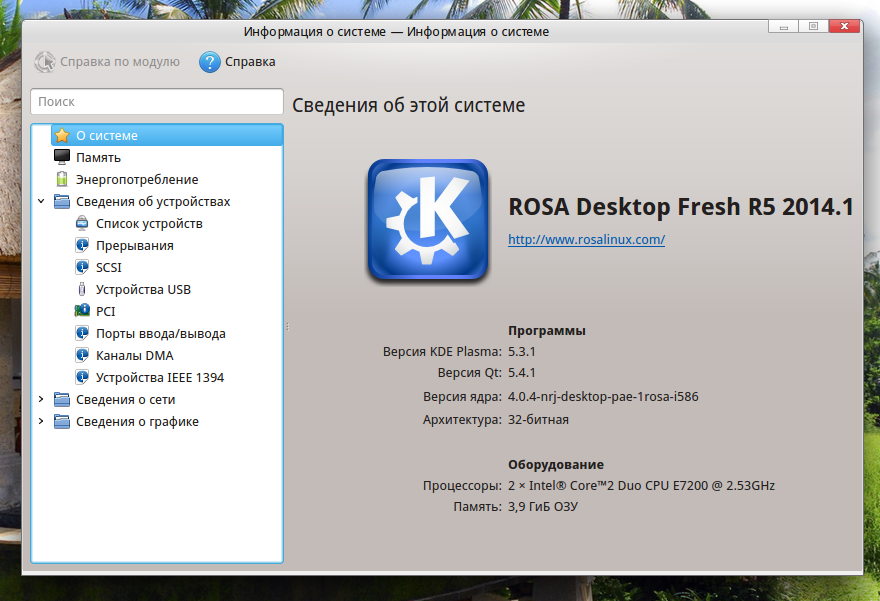Expand the Сведения о графике branch
880x601 pixels.
click(x=41, y=421)
